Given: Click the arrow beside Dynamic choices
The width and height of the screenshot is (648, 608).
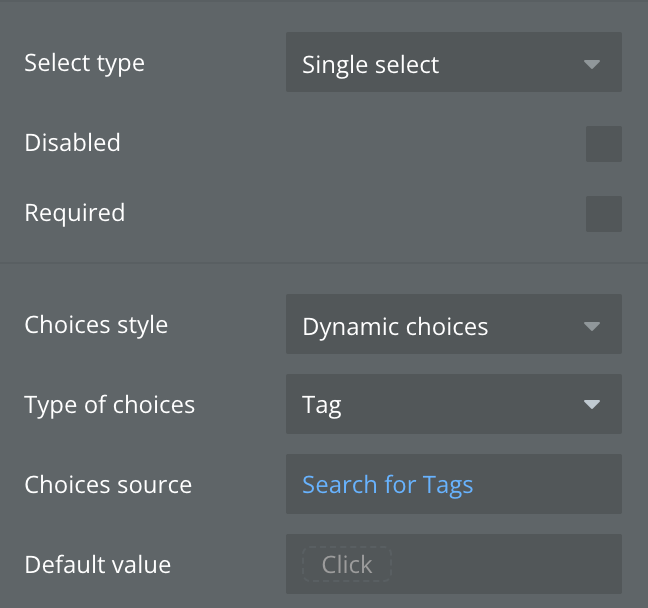Looking at the screenshot, I should 592,326.
